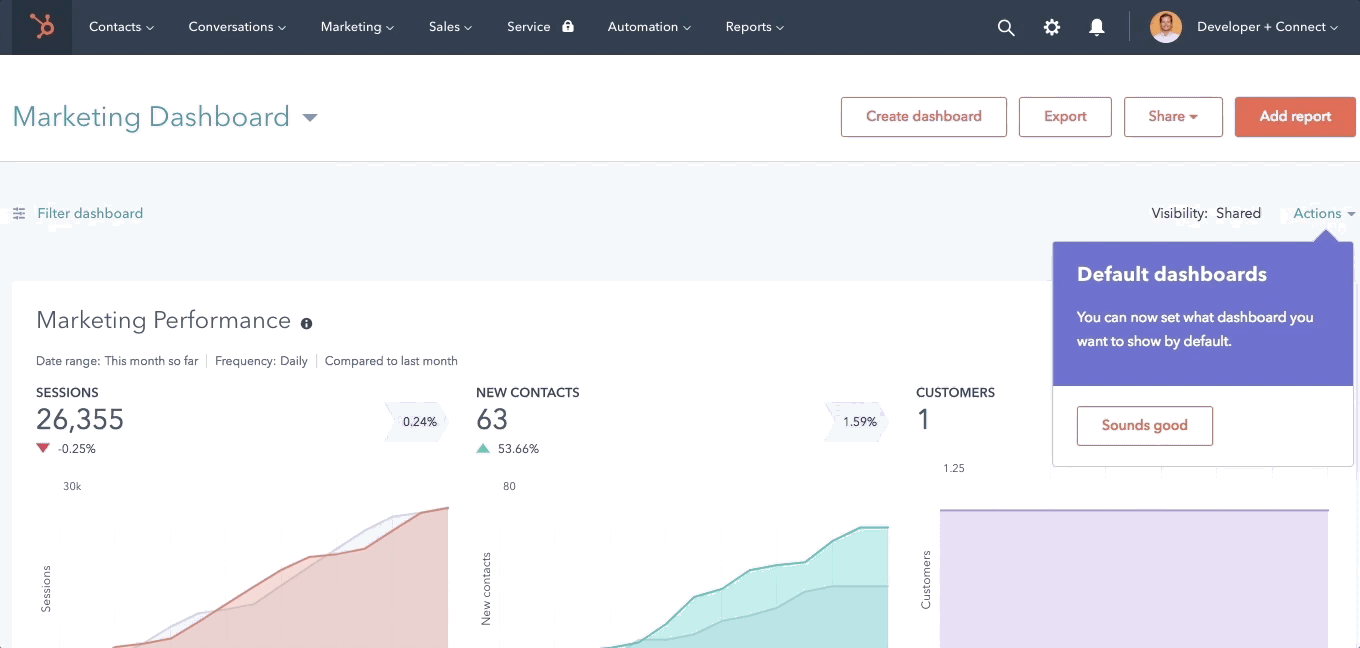Image resolution: width=1360 pixels, height=648 pixels.
Task: Open the Share dropdown button
Action: (1173, 116)
